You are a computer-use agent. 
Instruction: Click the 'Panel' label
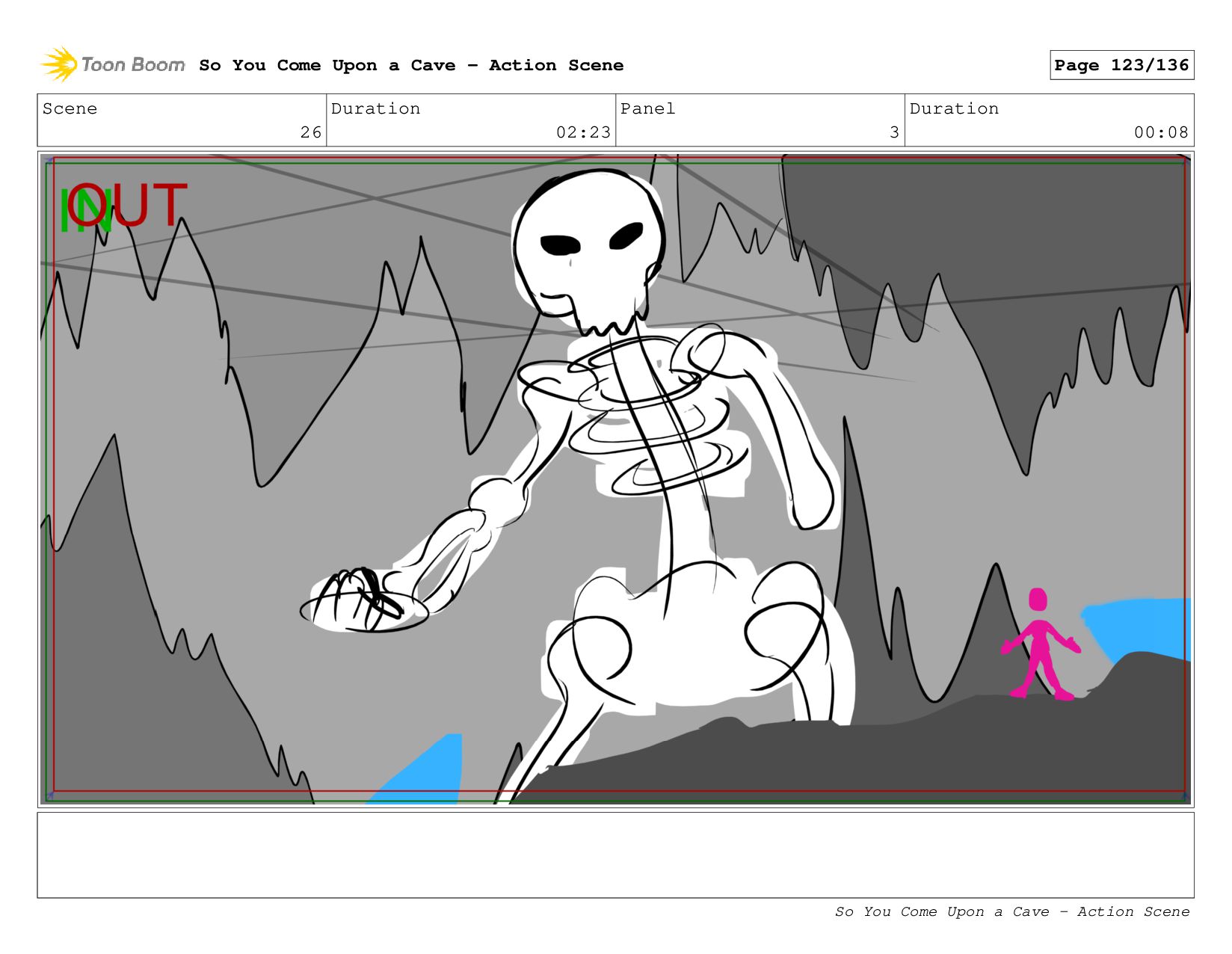647,108
